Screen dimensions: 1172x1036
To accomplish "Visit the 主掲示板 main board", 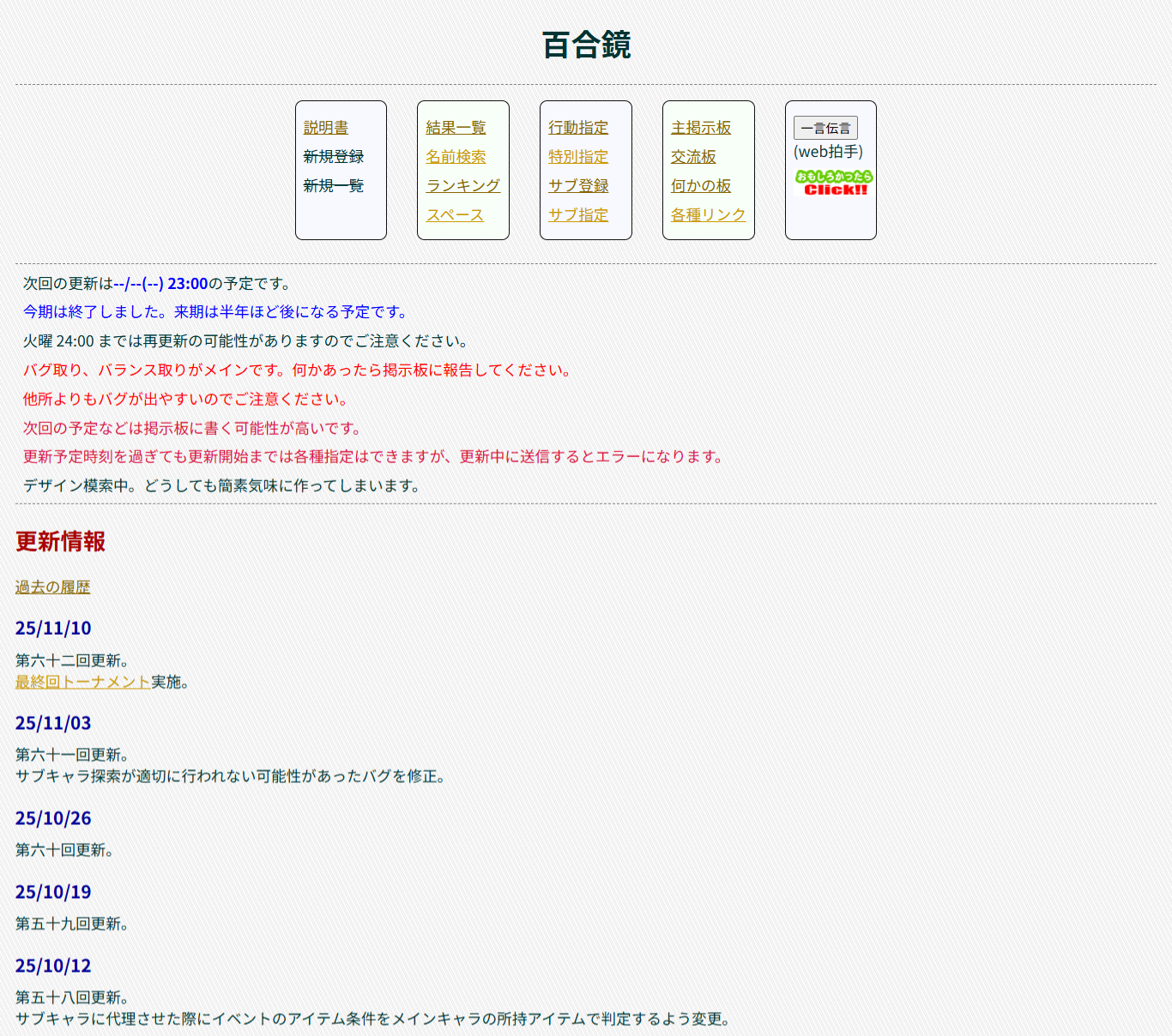I will click(701, 128).
